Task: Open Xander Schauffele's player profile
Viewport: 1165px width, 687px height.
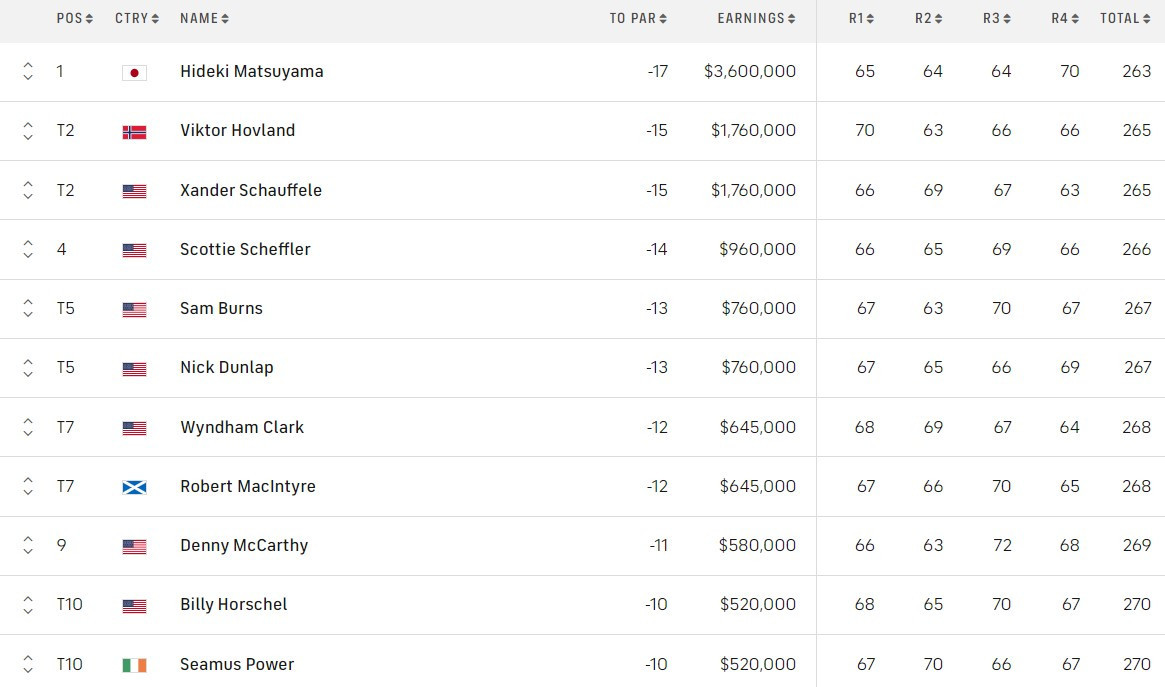Action: [x=251, y=190]
